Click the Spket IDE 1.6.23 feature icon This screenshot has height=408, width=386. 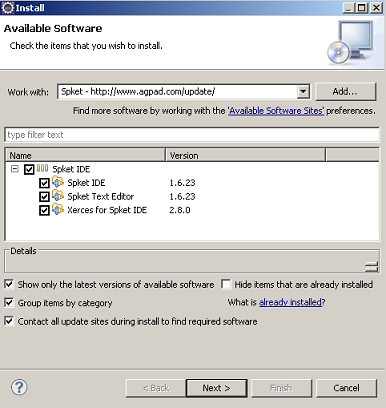58,182
